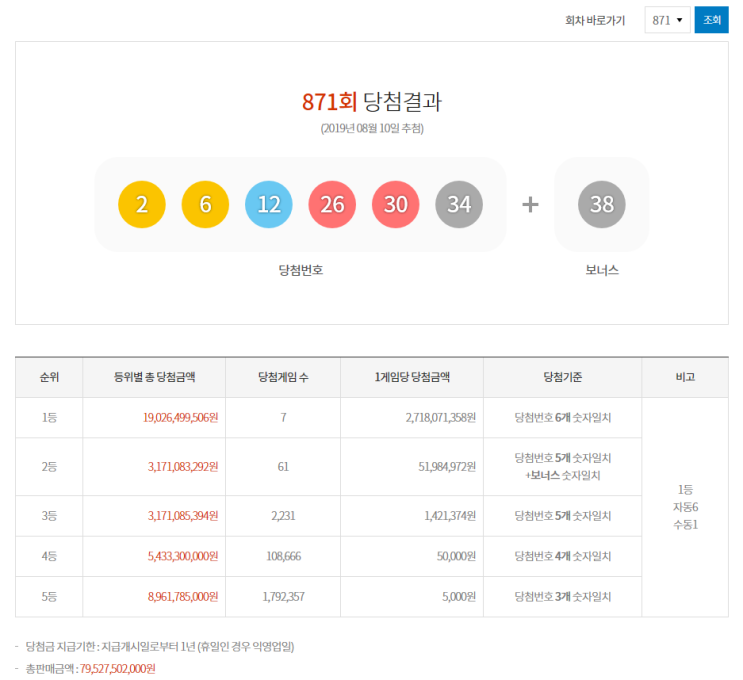
Task: Click the 보너스 label under ball 38
Action: pos(602,270)
